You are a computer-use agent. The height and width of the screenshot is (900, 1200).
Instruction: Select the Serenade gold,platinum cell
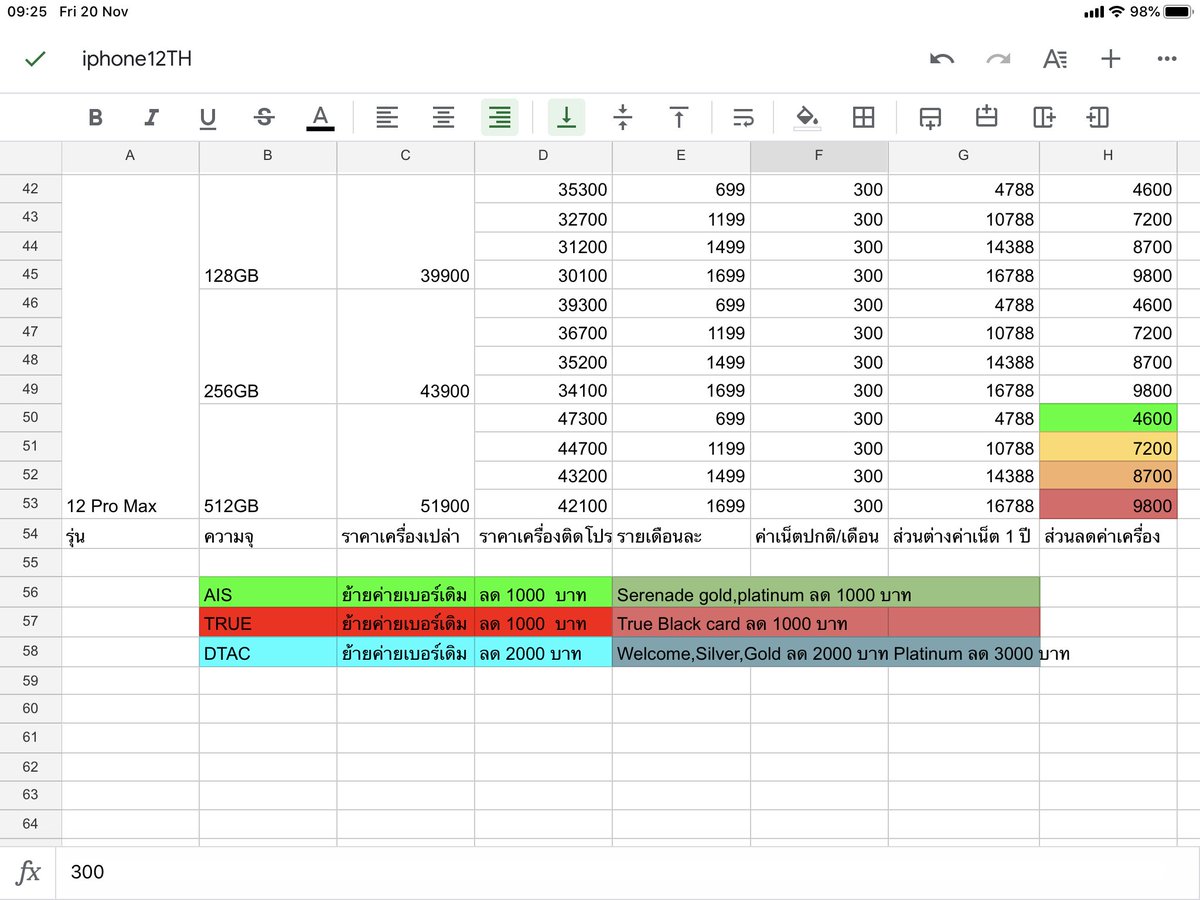[826, 592]
